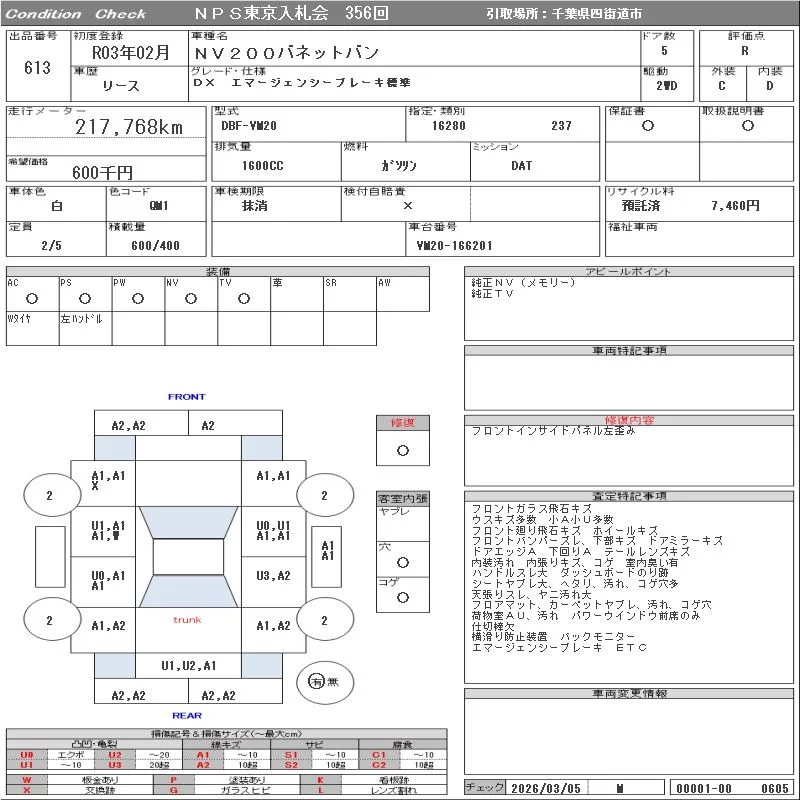This screenshot has width=800, height=800.
Task: Click the Condition Check title
Action: (76, 14)
